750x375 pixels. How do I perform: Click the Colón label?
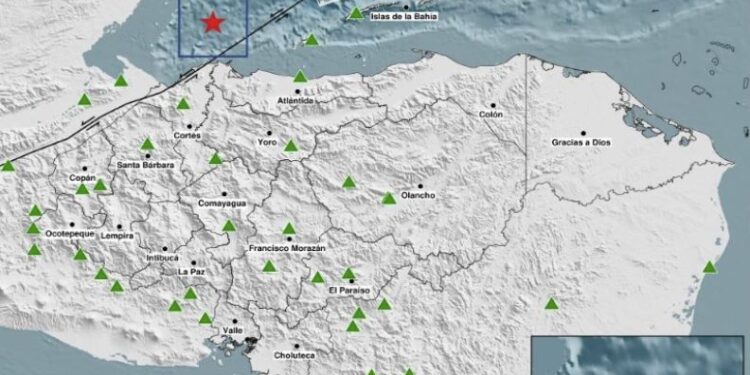(x=491, y=114)
